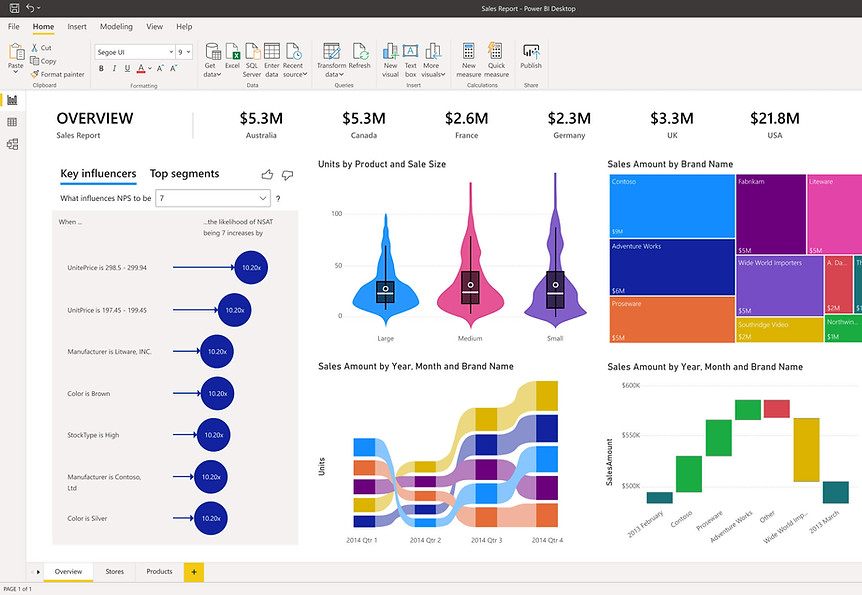862x595 pixels.
Task: Click the page tabs scroll arrow
Action: click(38, 572)
